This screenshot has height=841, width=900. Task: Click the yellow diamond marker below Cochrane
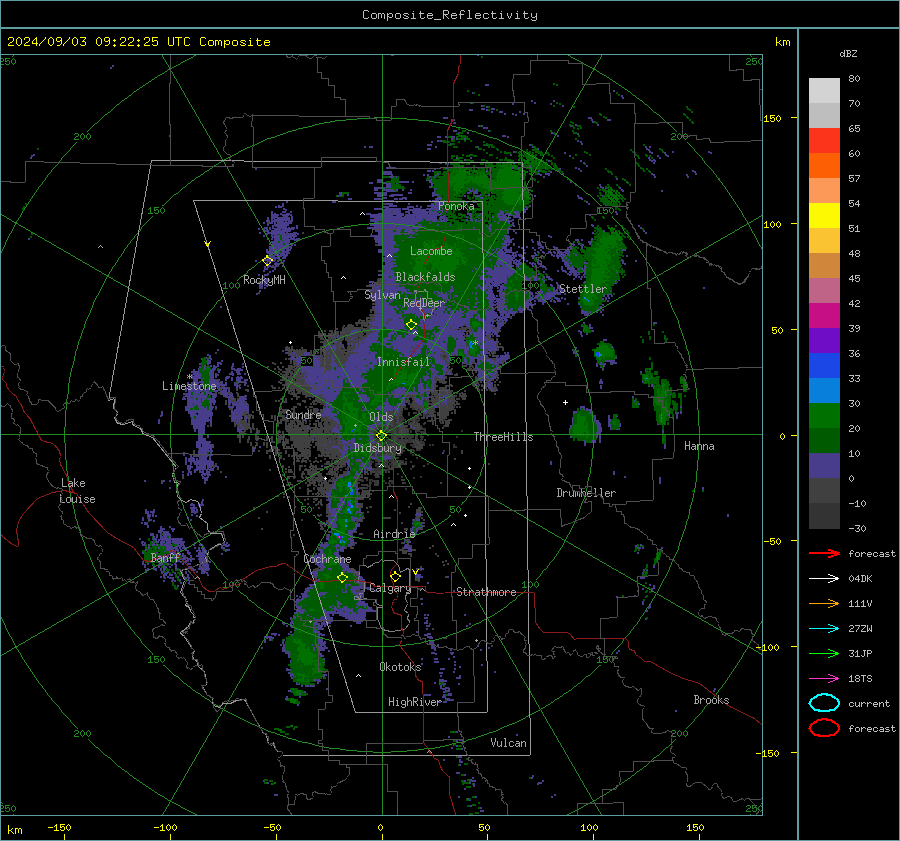(342, 577)
